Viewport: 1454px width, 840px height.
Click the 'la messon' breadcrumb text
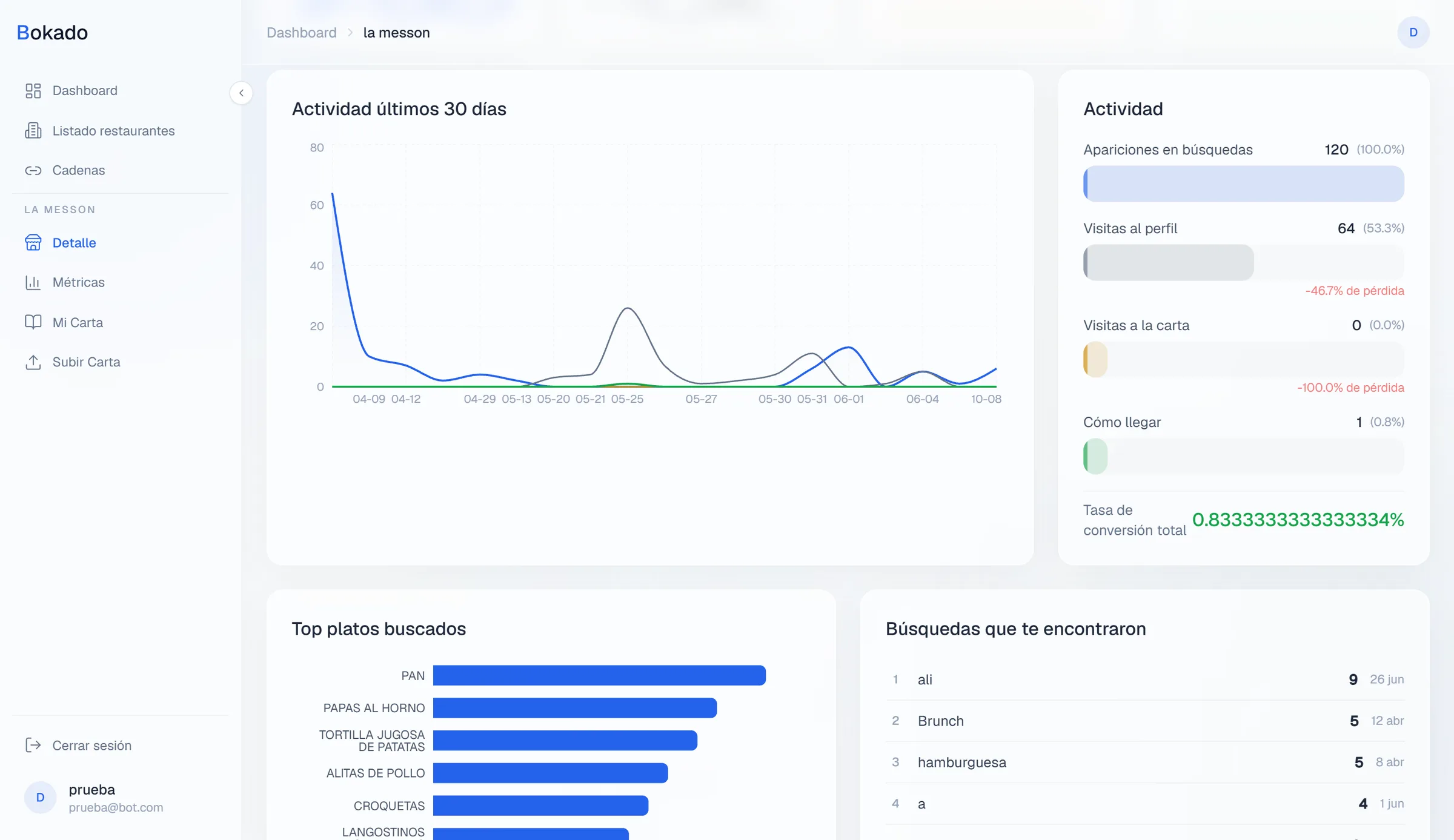click(396, 33)
